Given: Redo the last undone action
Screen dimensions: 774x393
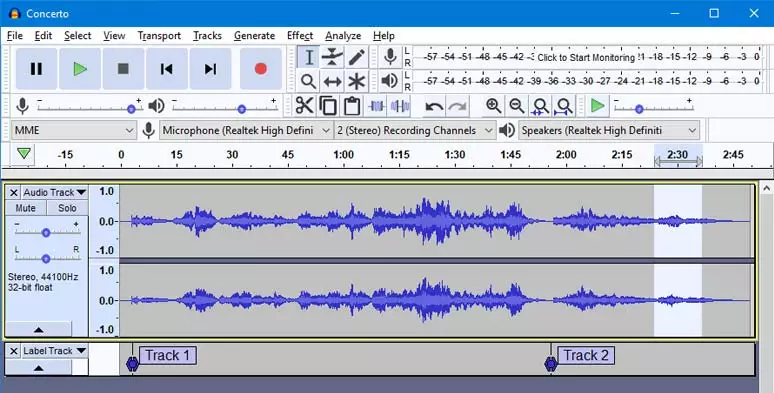Looking at the screenshot, I should point(458,106).
